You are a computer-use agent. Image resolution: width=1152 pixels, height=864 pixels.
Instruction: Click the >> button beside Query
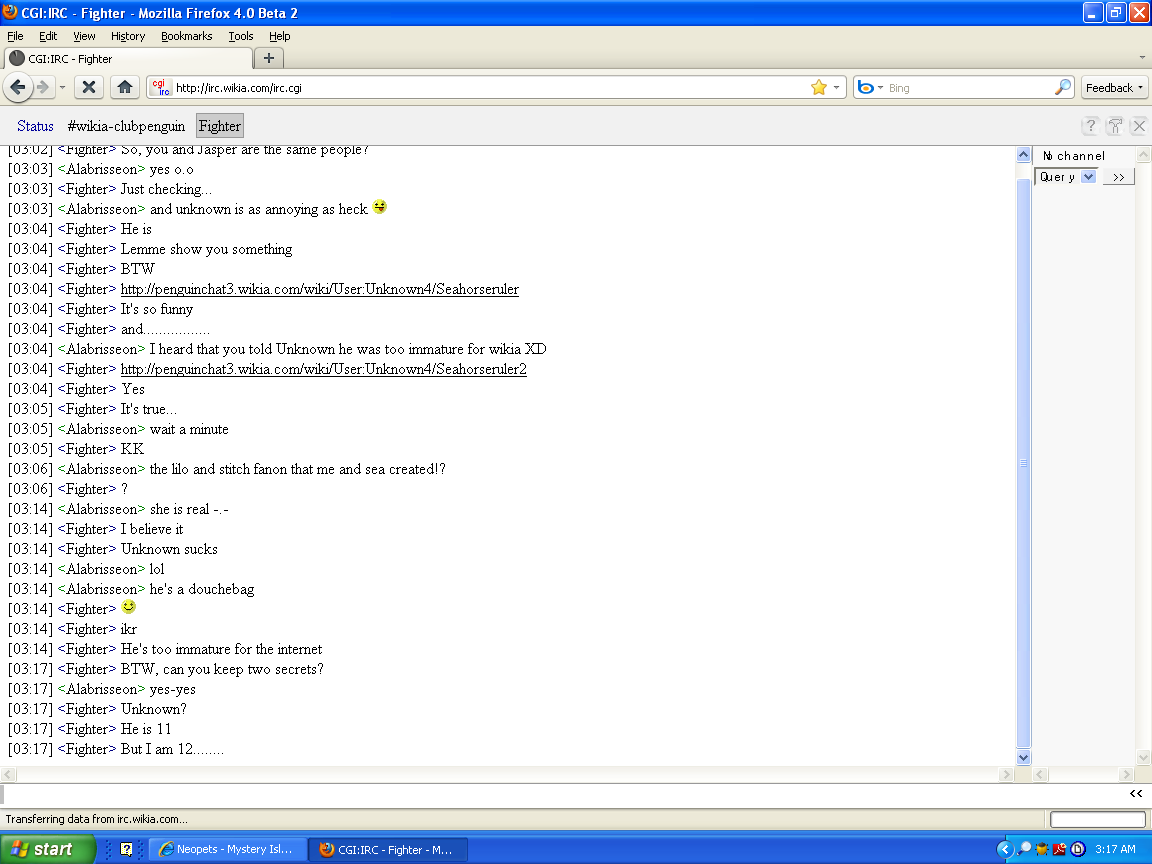point(1118,177)
